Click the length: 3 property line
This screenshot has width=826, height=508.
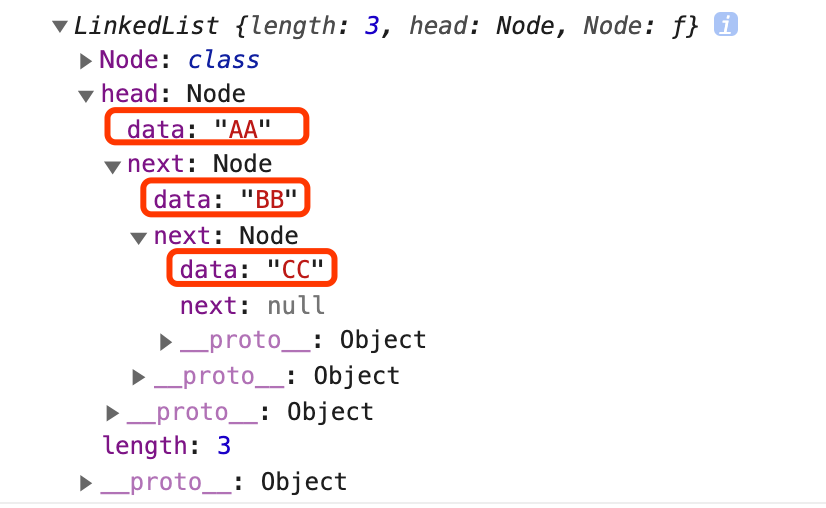pyautogui.click(x=166, y=445)
